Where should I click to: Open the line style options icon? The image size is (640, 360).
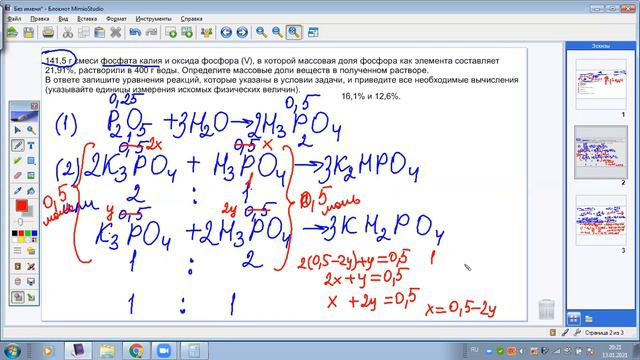pyautogui.click(x=18, y=251)
